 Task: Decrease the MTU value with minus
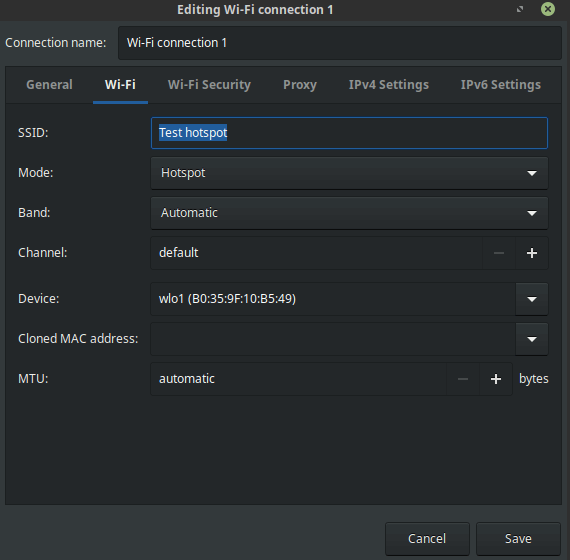point(463,379)
